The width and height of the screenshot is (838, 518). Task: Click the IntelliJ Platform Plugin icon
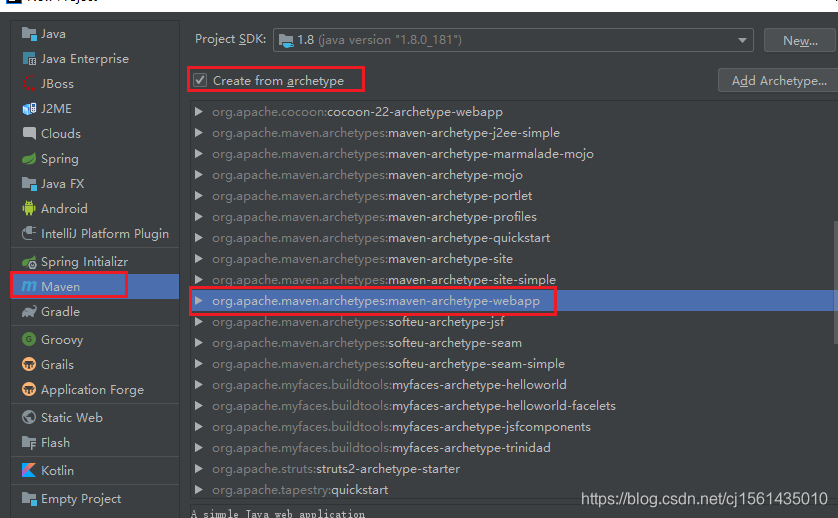click(29, 234)
